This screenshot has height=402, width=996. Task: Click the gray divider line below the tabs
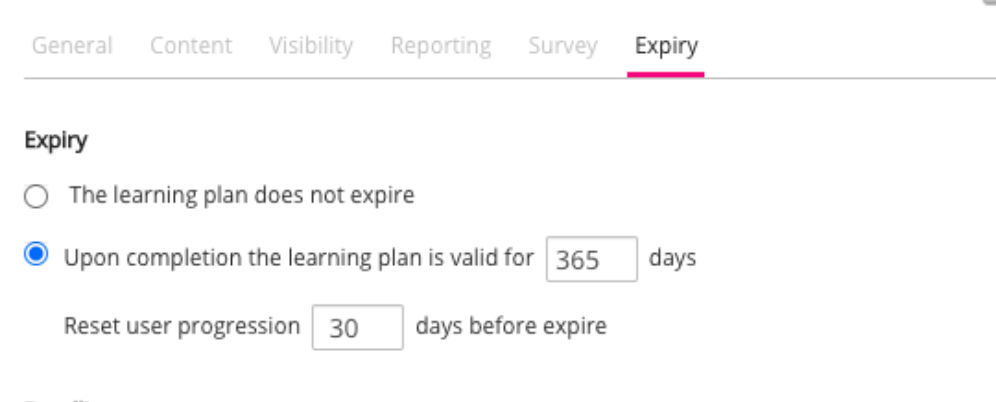[x=400, y=77]
